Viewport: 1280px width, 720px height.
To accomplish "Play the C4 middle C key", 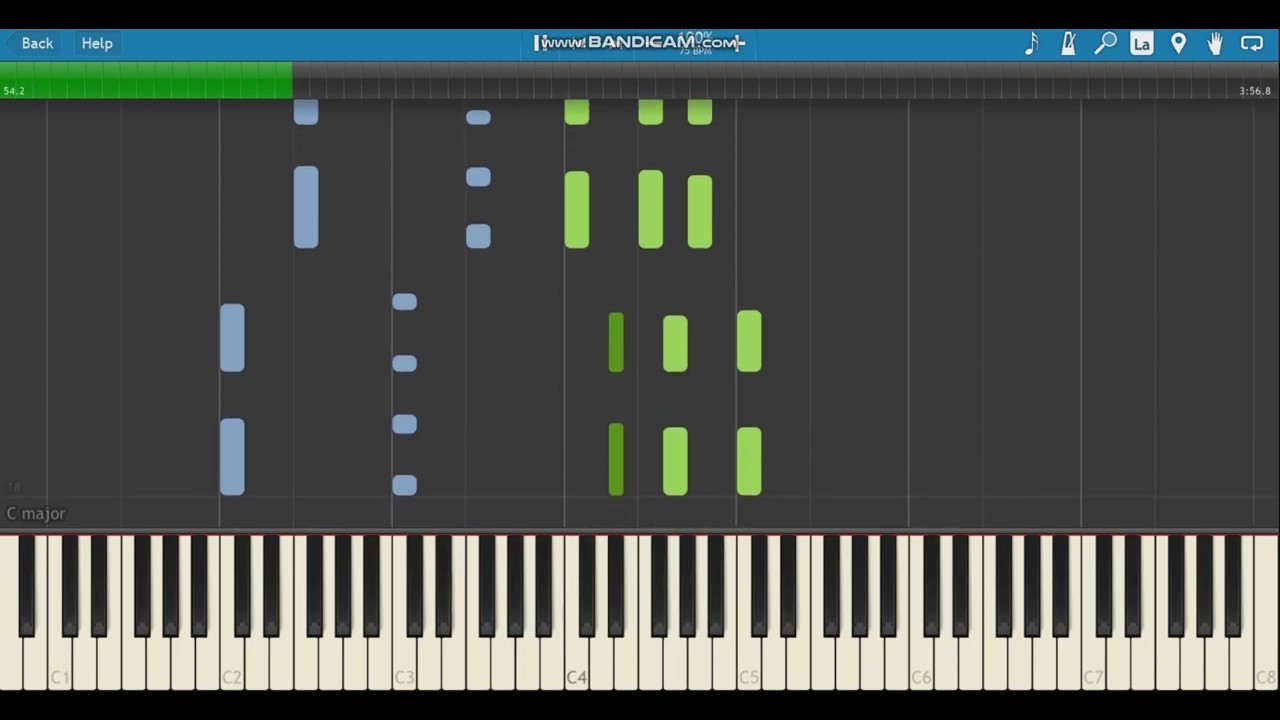I will point(576,665).
